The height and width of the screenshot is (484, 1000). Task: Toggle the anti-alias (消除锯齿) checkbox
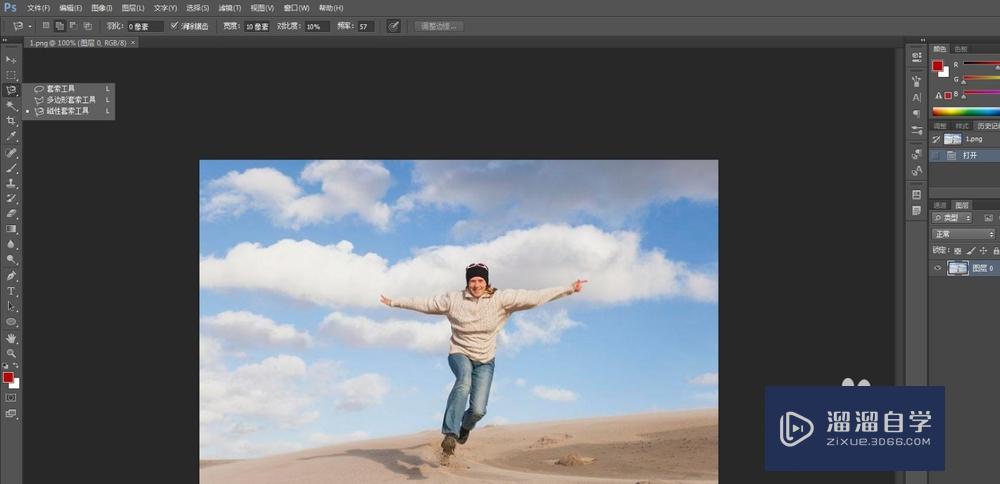pos(175,26)
